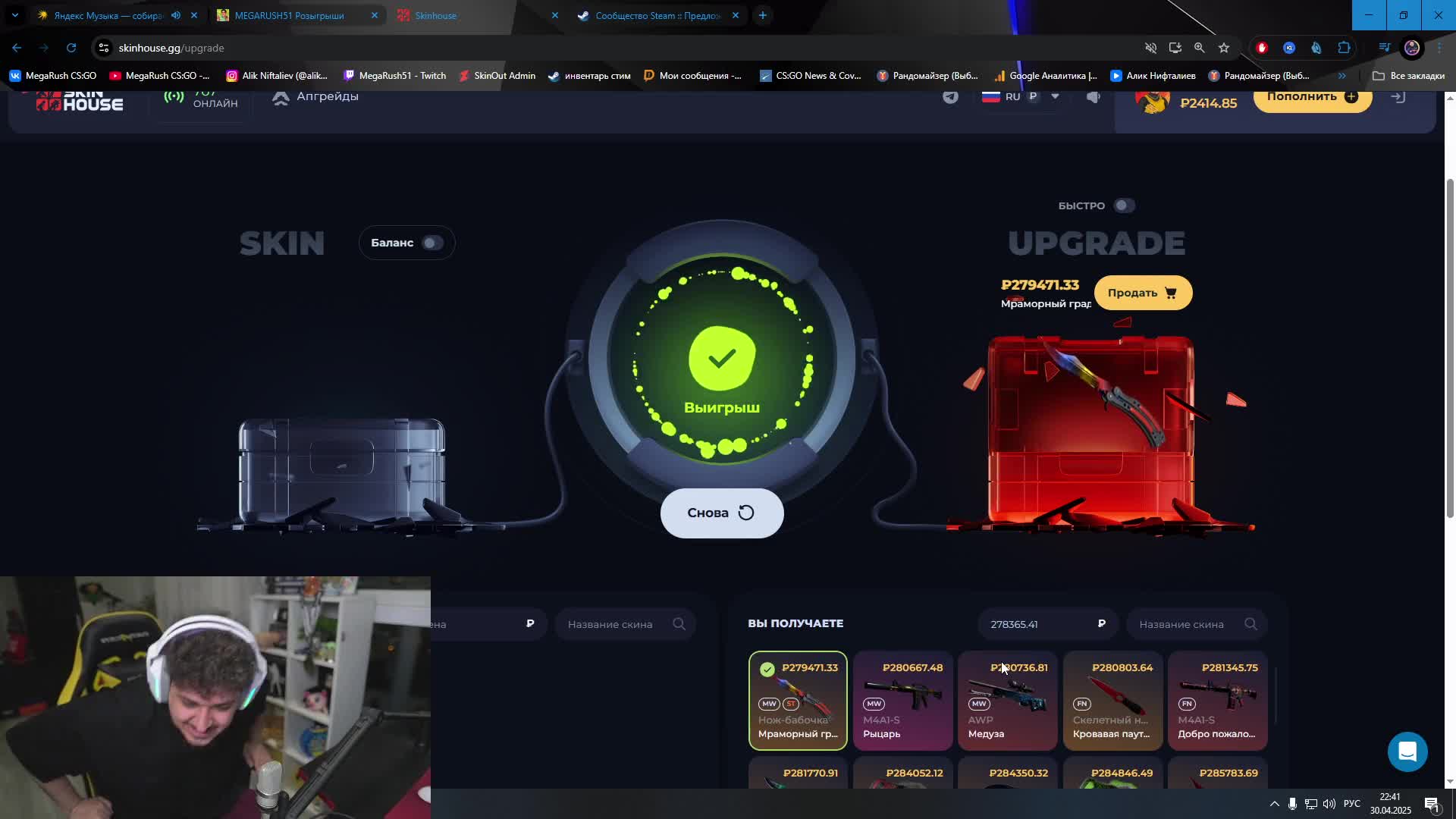Click the microphone tray icon

click(1292, 804)
